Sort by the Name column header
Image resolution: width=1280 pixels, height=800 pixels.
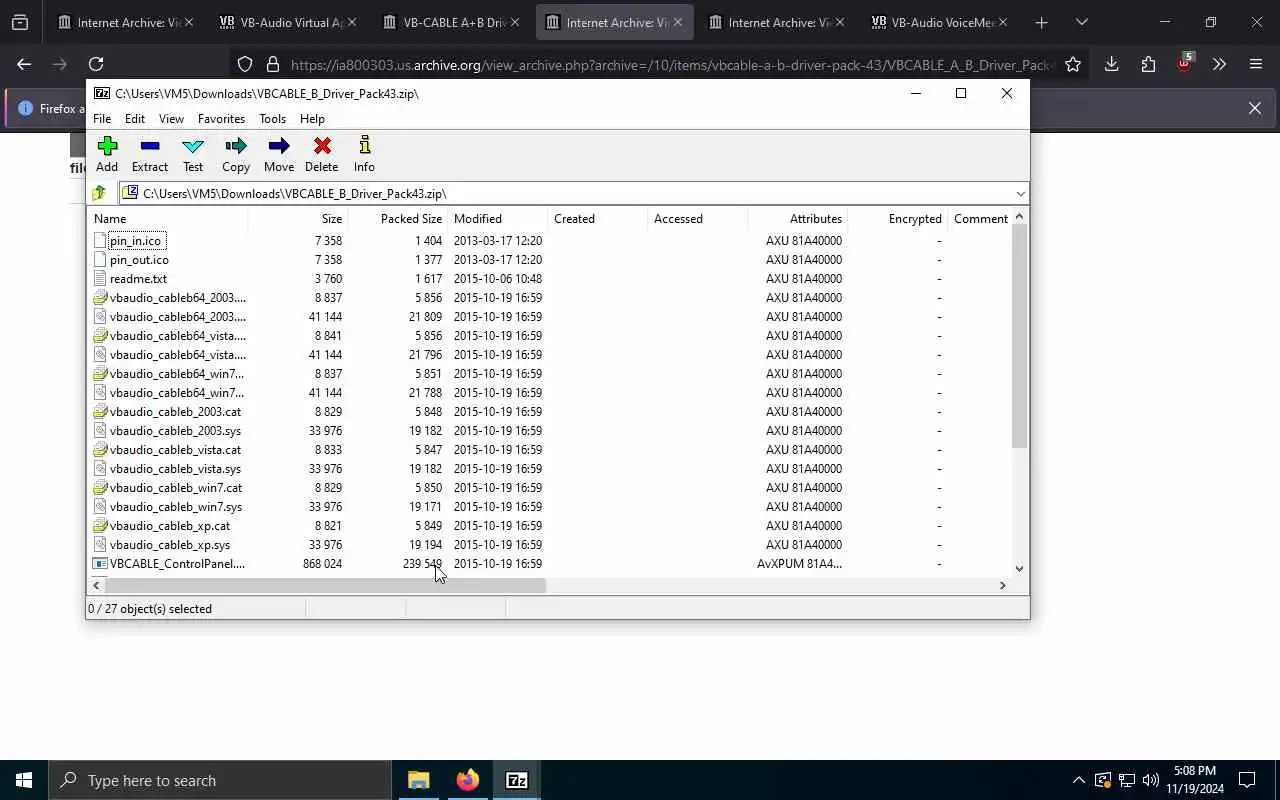tap(167, 218)
